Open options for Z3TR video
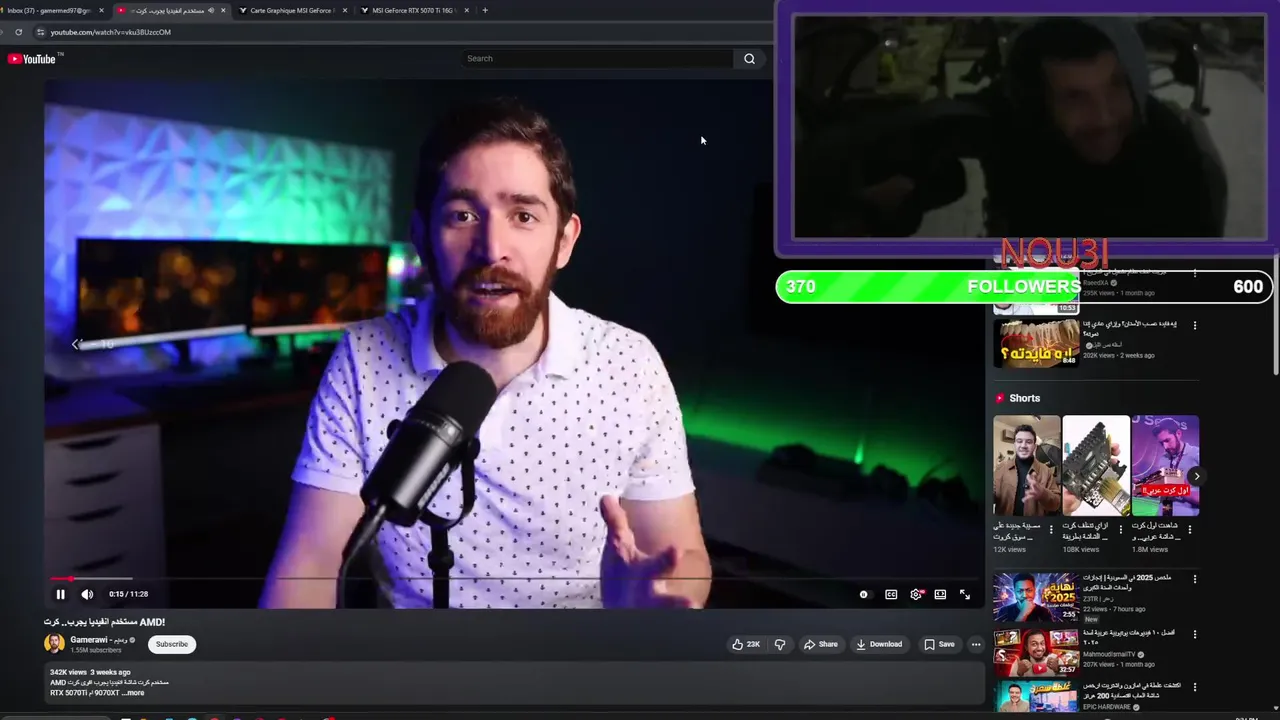This screenshot has height=720, width=1280. (x=1194, y=579)
